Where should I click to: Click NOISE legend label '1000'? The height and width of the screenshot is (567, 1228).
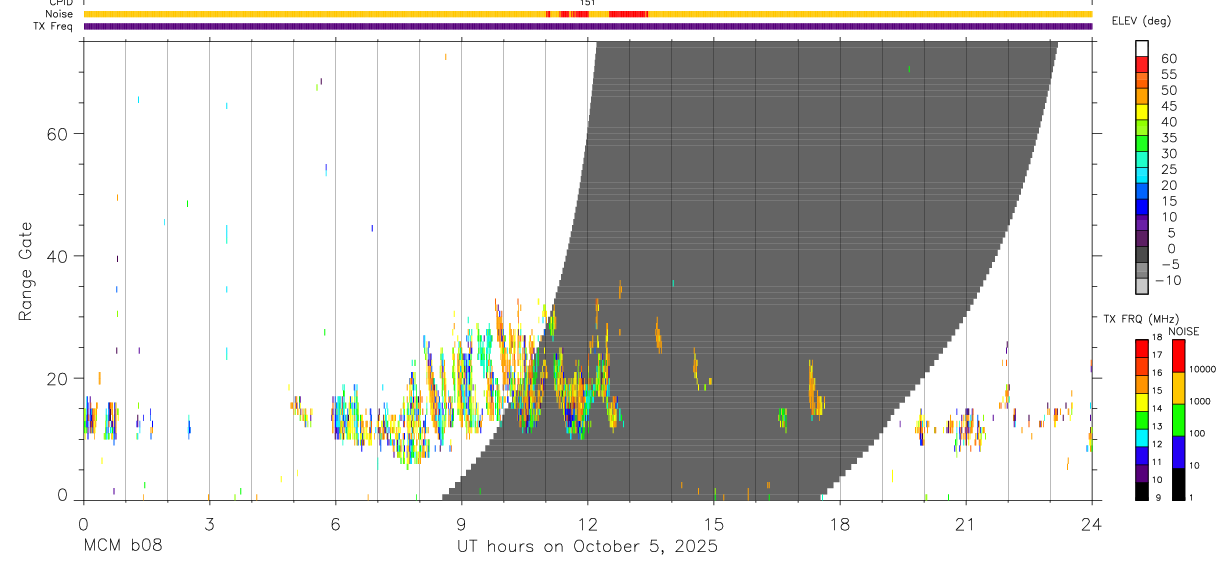pos(1199,401)
